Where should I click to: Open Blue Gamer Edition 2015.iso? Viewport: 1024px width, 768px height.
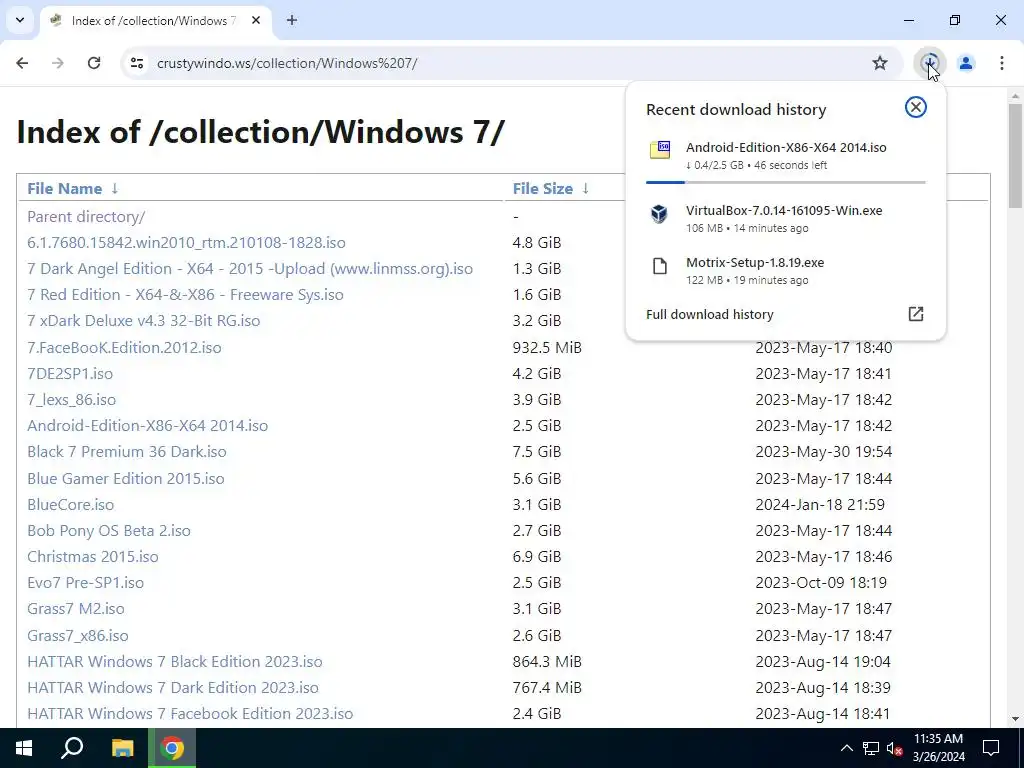click(125, 479)
